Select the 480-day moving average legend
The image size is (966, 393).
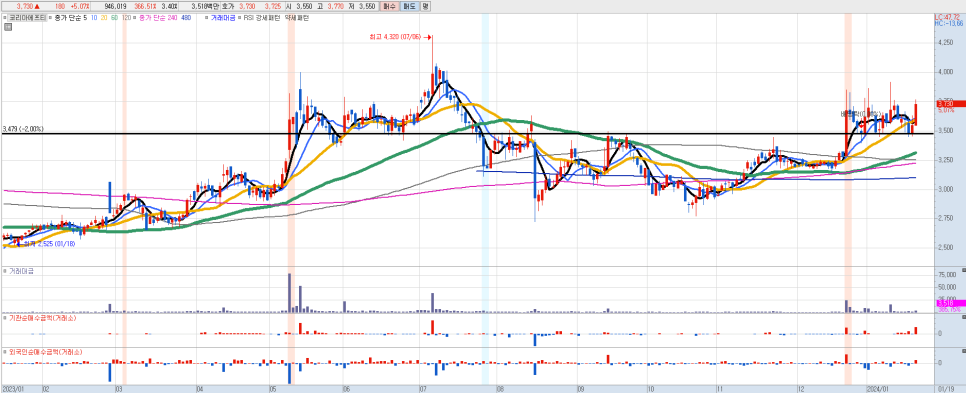point(186,18)
